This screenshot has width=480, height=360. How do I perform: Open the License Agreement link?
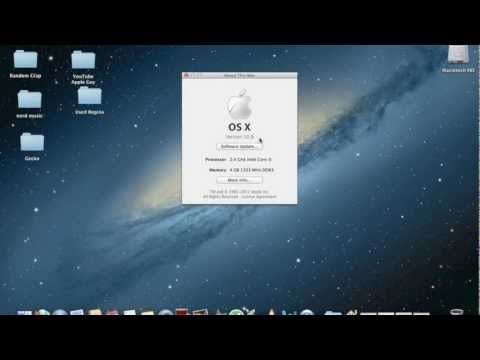pos(259,197)
